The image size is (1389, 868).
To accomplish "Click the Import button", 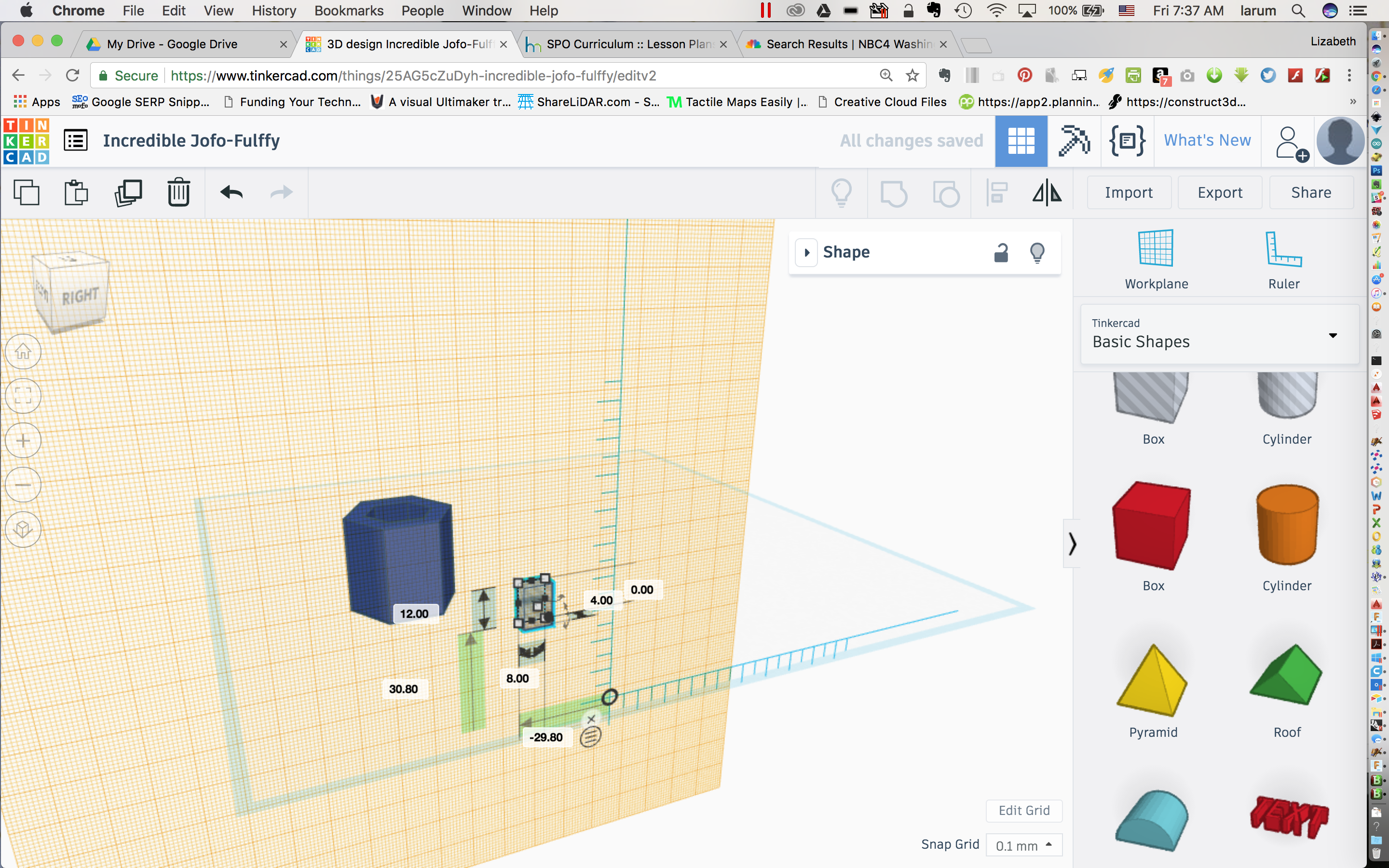I will click(x=1129, y=192).
